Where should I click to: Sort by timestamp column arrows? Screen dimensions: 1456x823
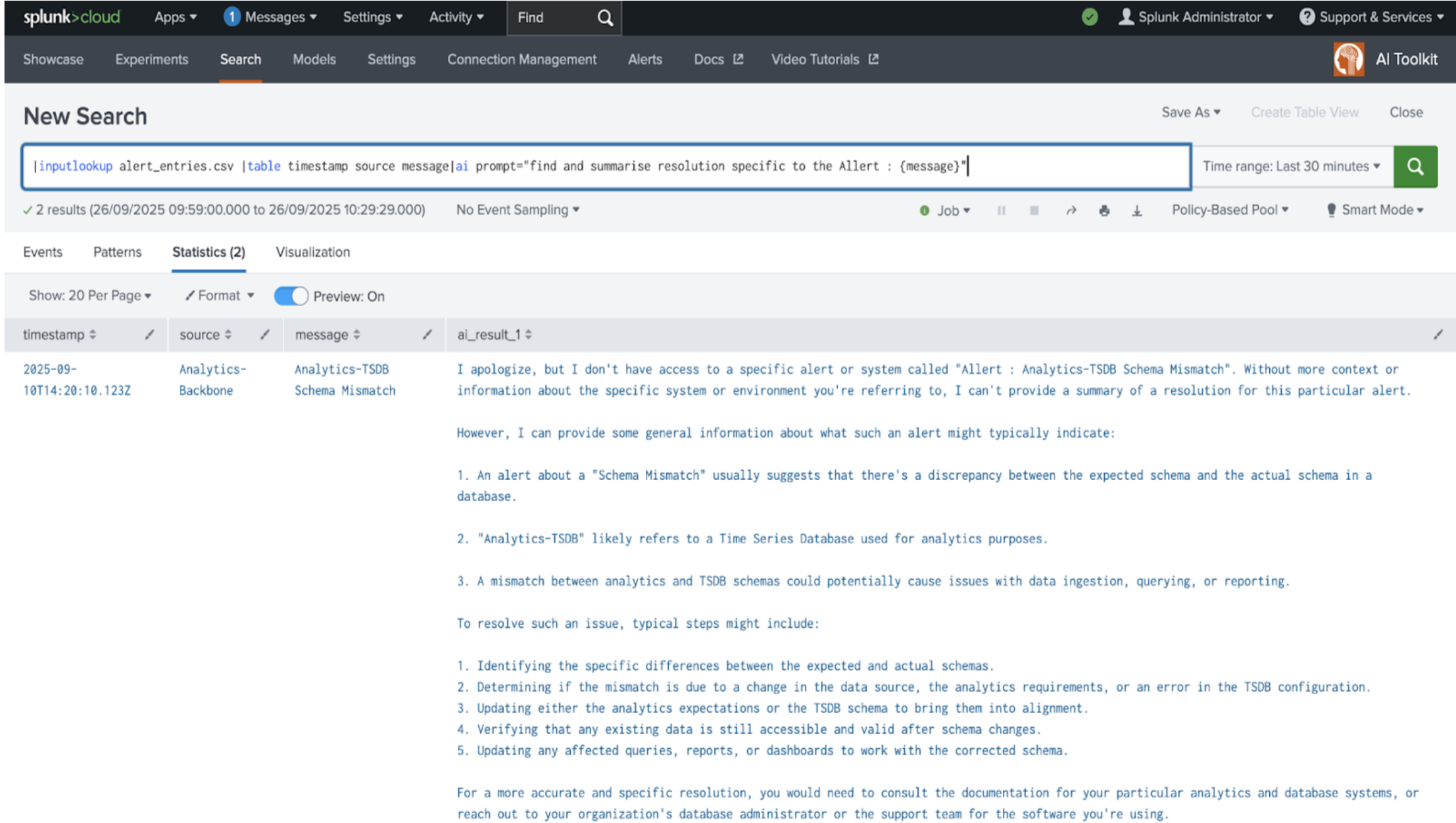pyautogui.click(x=93, y=335)
